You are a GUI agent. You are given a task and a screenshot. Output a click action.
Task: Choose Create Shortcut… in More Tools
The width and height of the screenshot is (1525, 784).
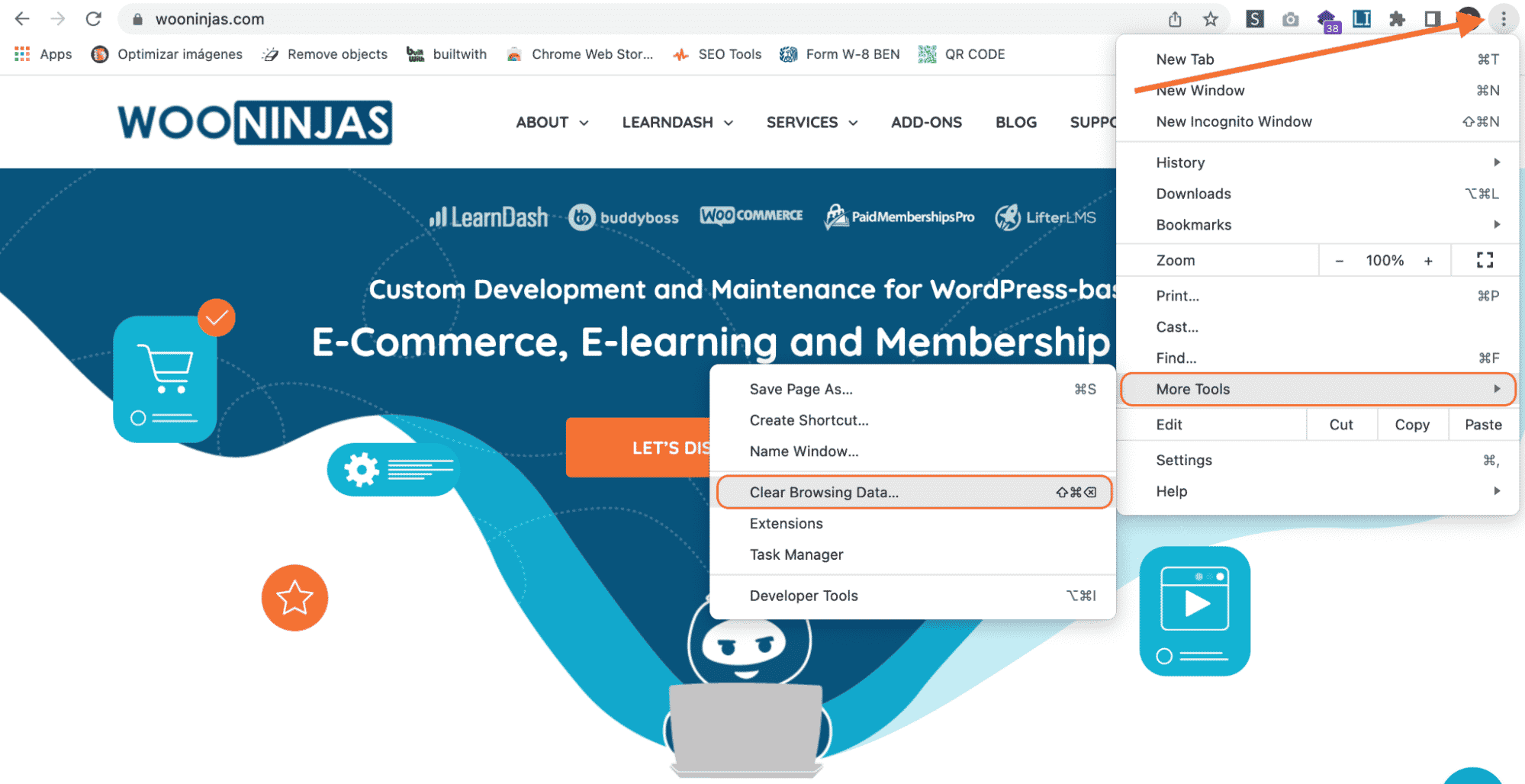(x=913, y=421)
